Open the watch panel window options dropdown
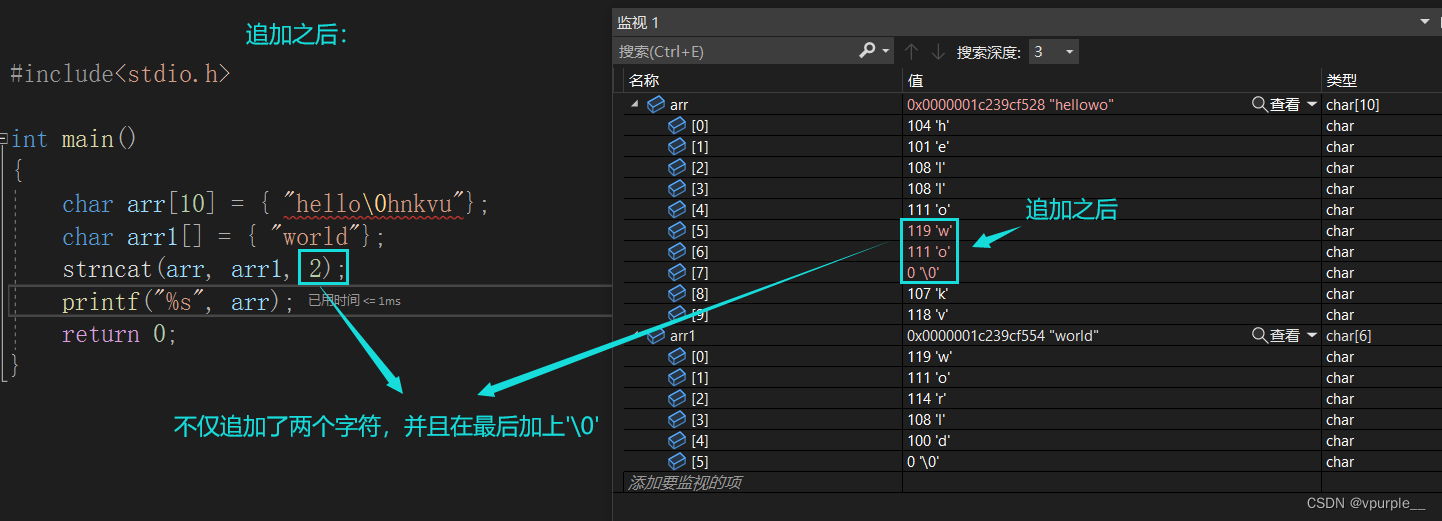This screenshot has width=1442, height=521. (1424, 21)
